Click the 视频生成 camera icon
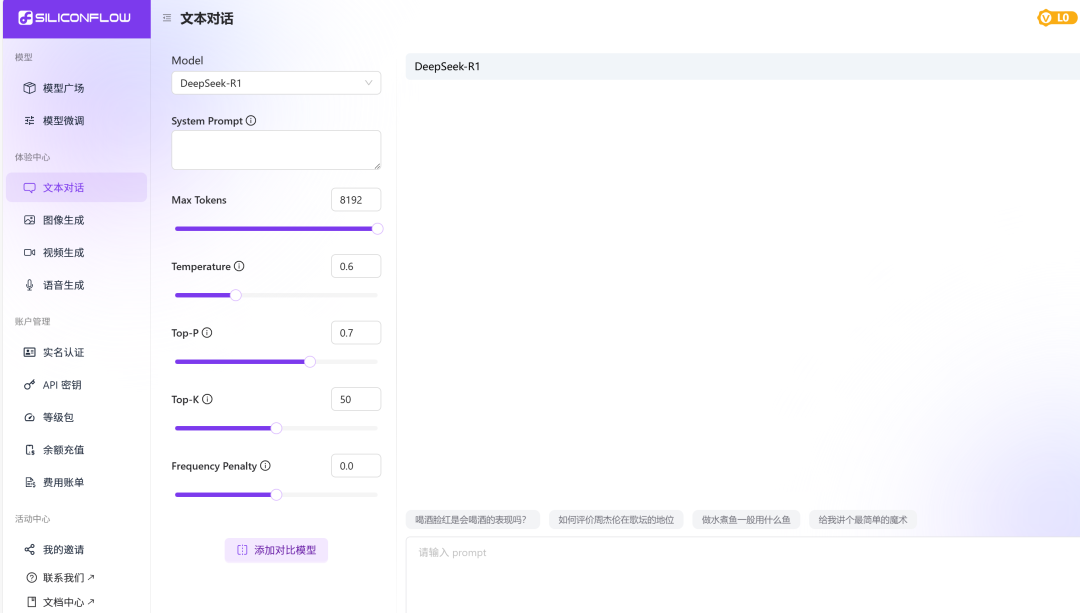The width and height of the screenshot is (1080, 613). [29, 252]
